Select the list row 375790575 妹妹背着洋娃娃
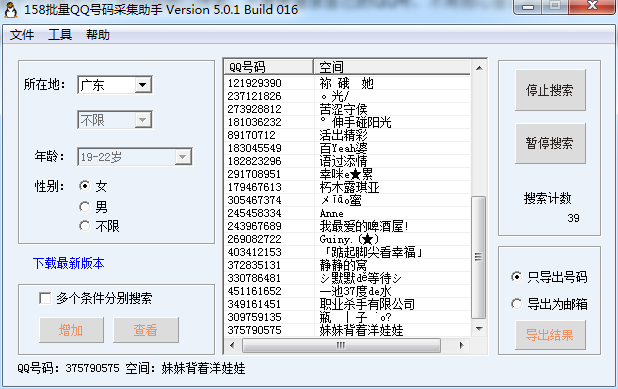The image size is (618, 389). tap(348, 330)
